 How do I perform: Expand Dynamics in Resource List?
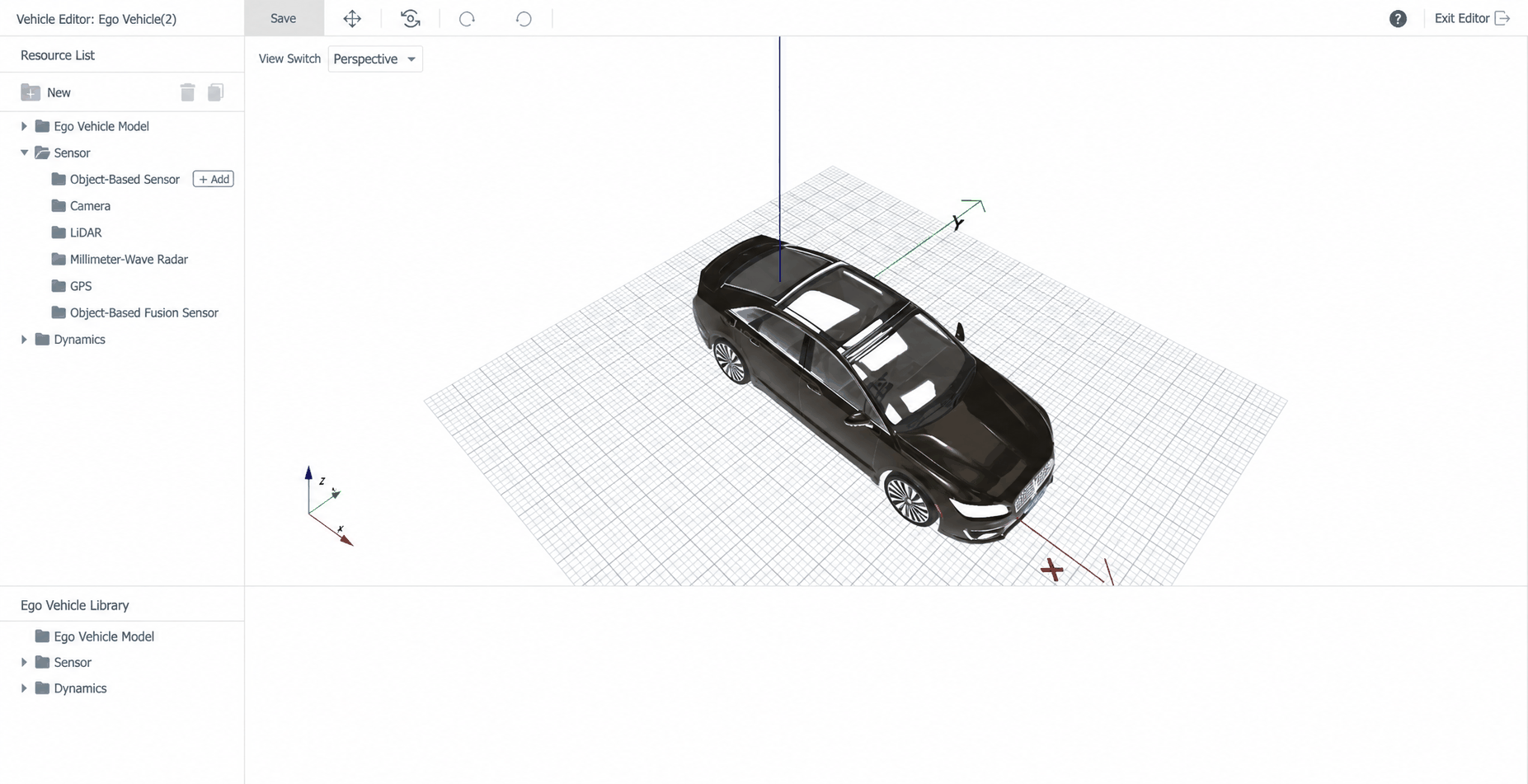24,339
